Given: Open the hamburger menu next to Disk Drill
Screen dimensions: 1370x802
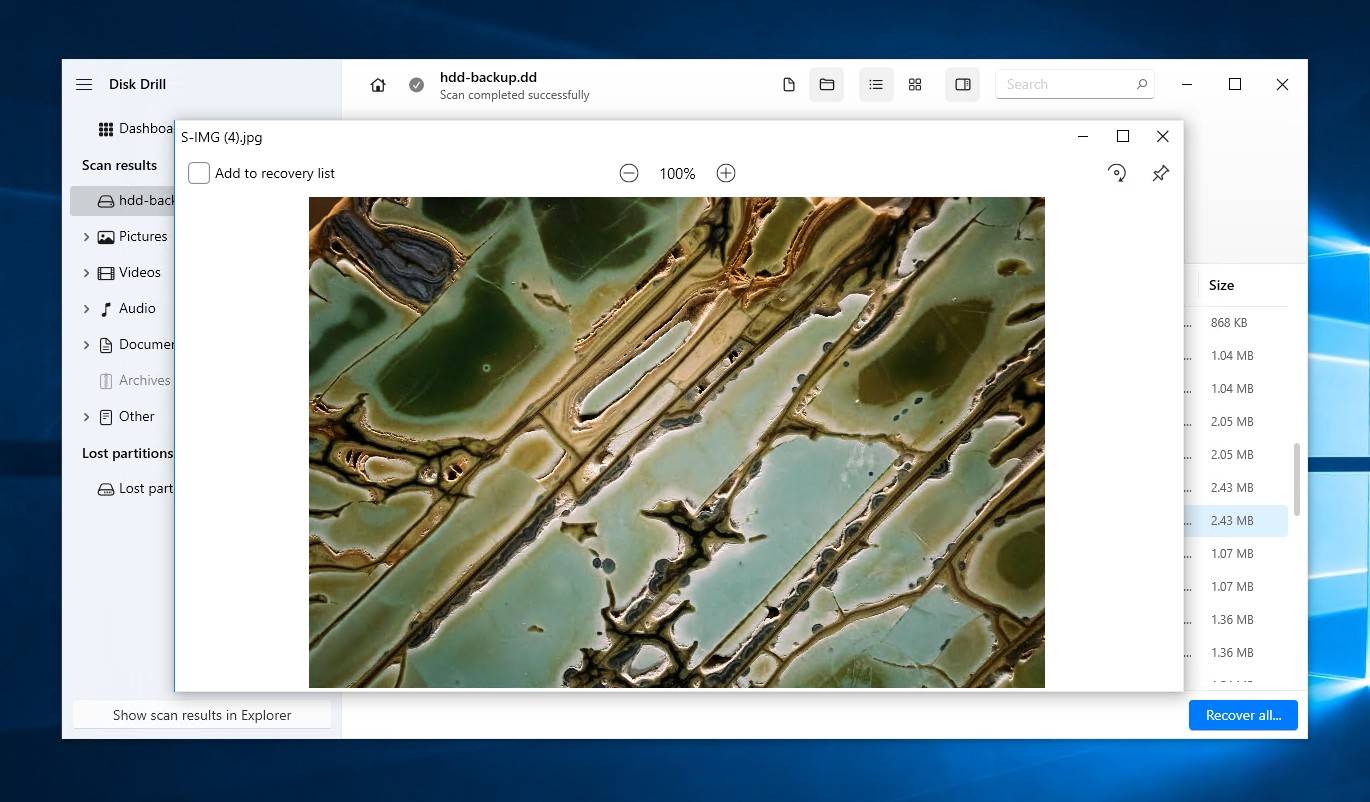Looking at the screenshot, I should tap(84, 85).
